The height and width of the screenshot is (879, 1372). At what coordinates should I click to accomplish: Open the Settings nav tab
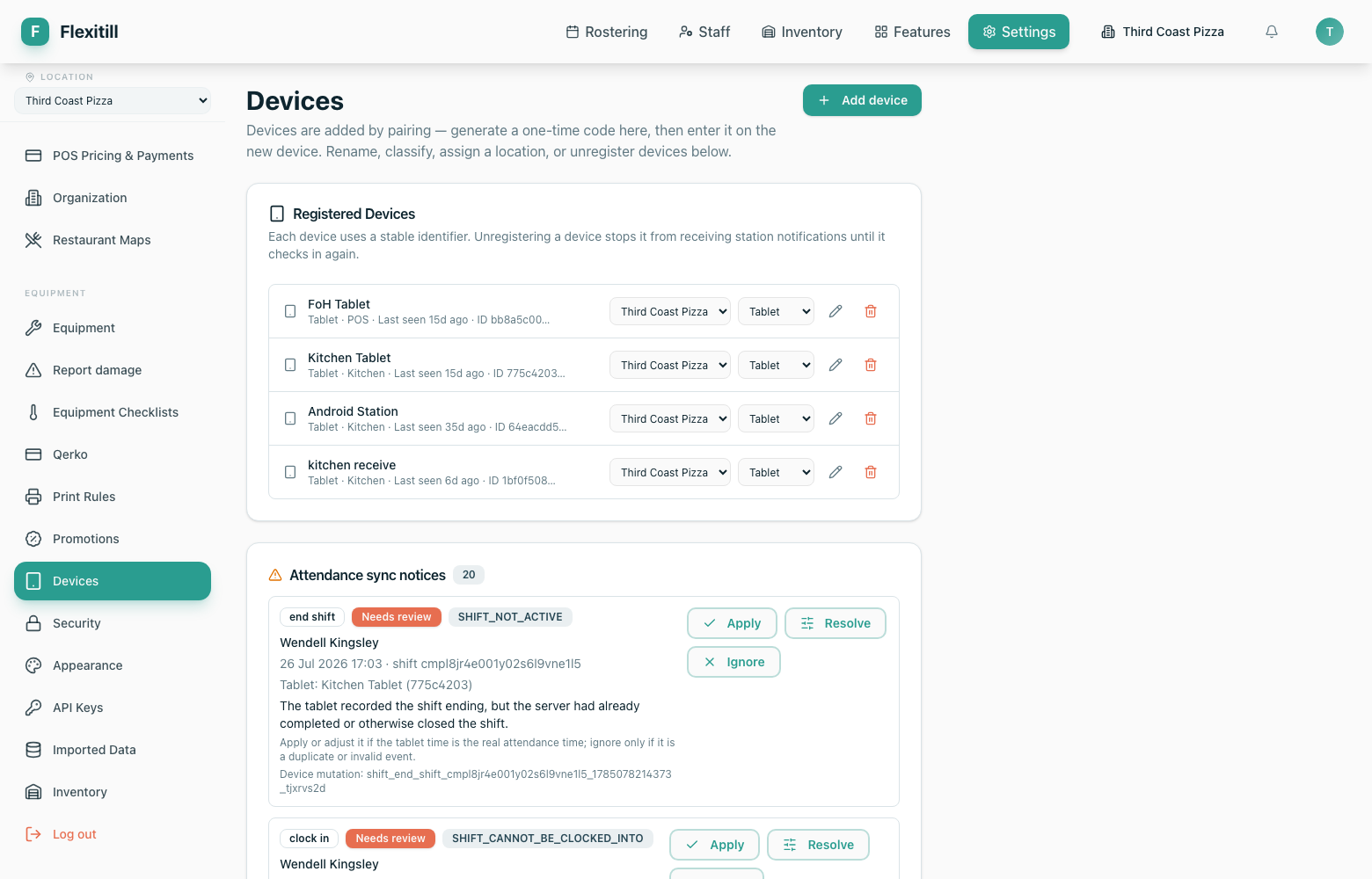coord(1018,32)
